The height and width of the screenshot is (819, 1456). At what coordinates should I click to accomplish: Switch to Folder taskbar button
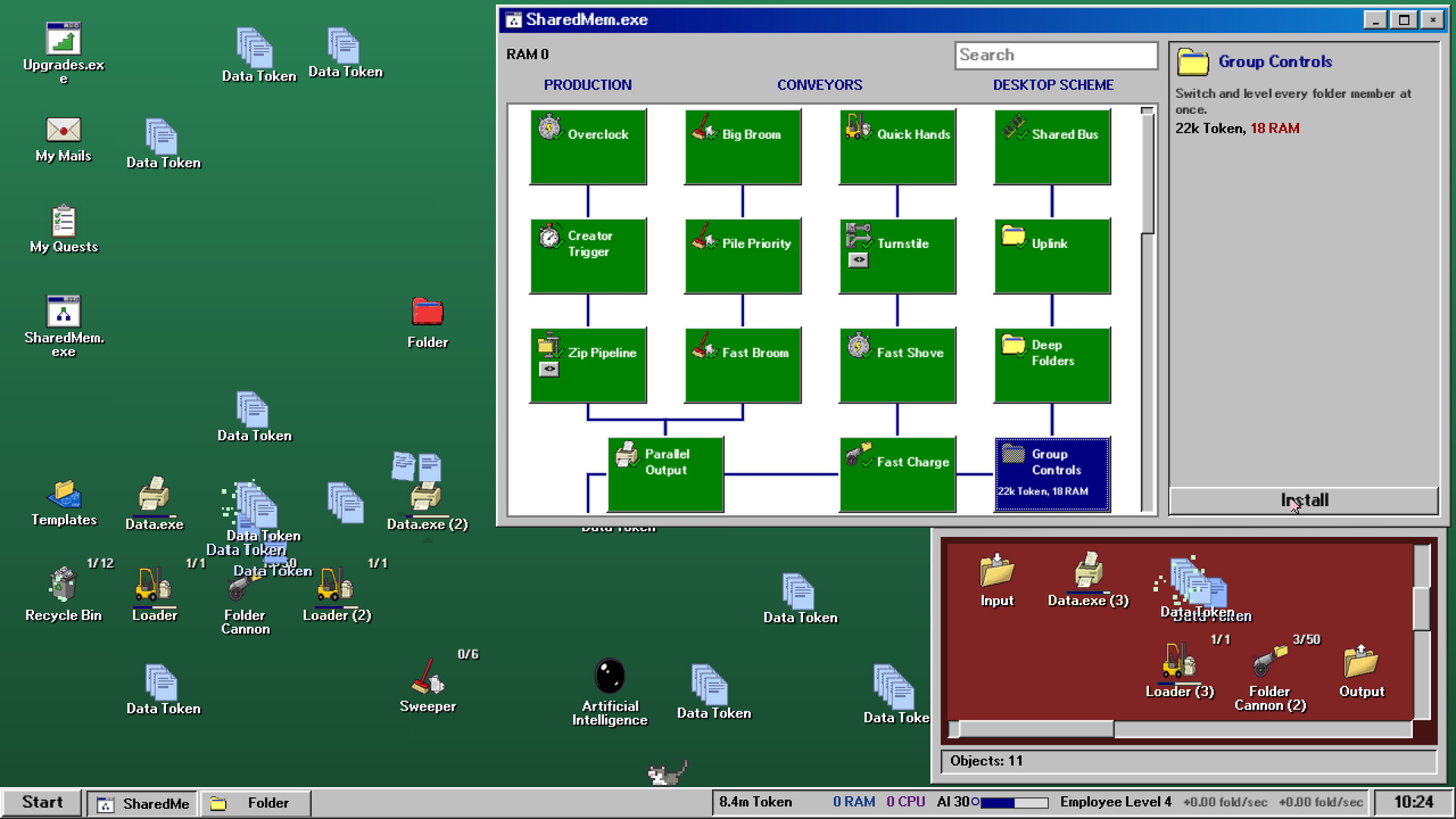tap(256, 803)
